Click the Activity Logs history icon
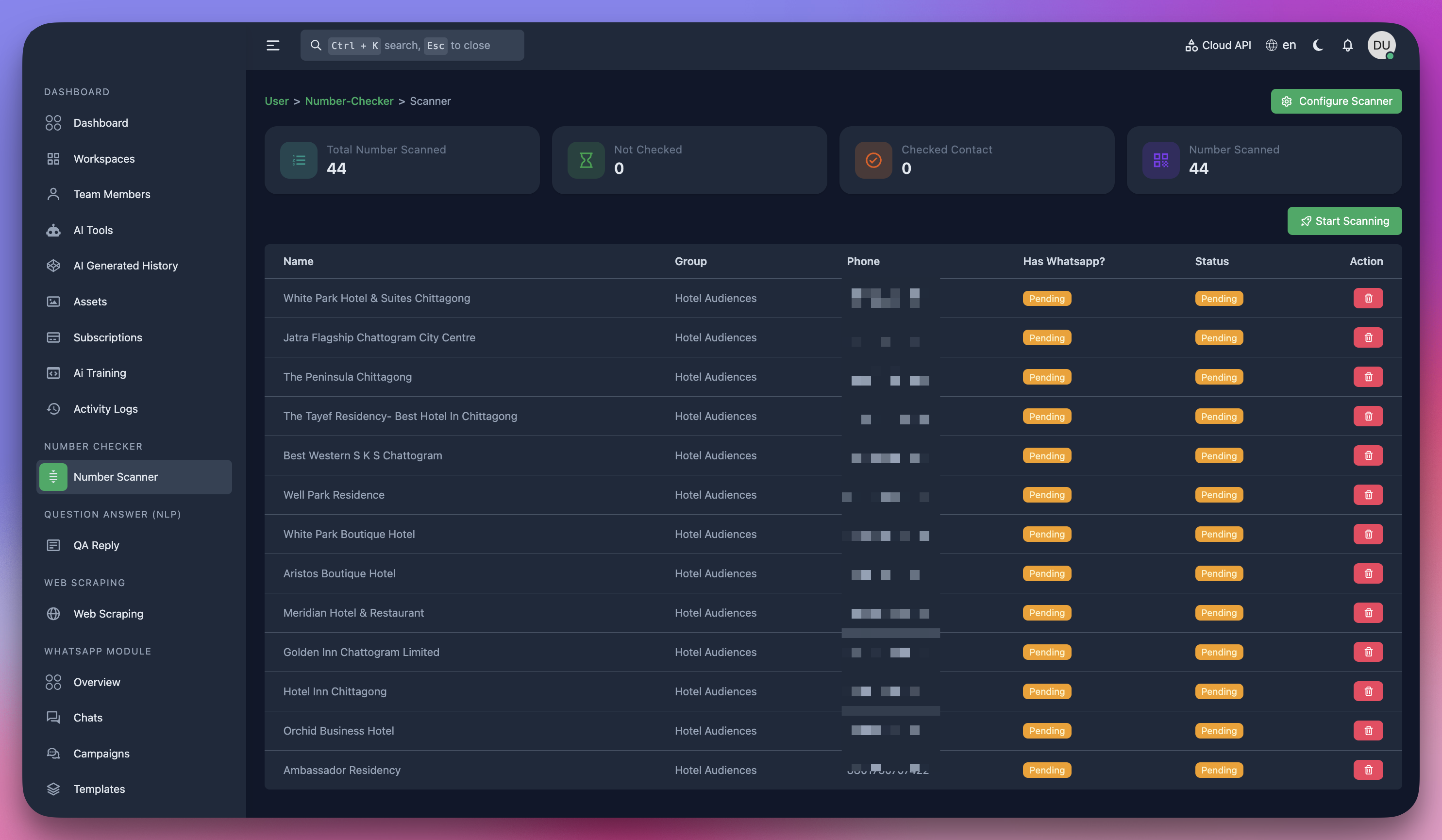This screenshot has height=840, width=1442. point(53,408)
